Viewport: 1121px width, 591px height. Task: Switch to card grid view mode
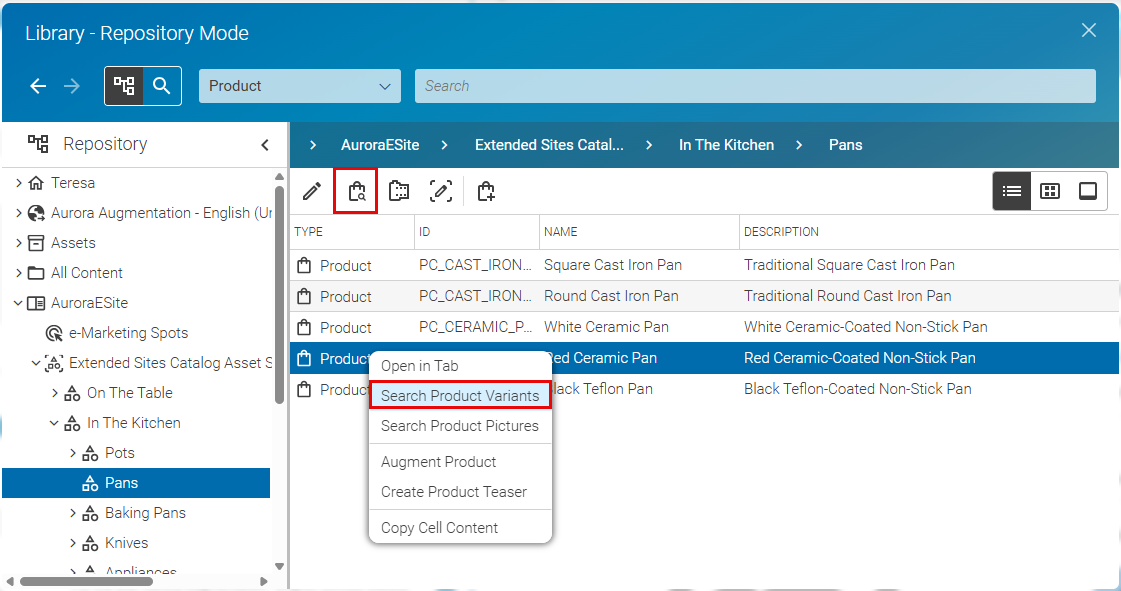[1049, 190]
